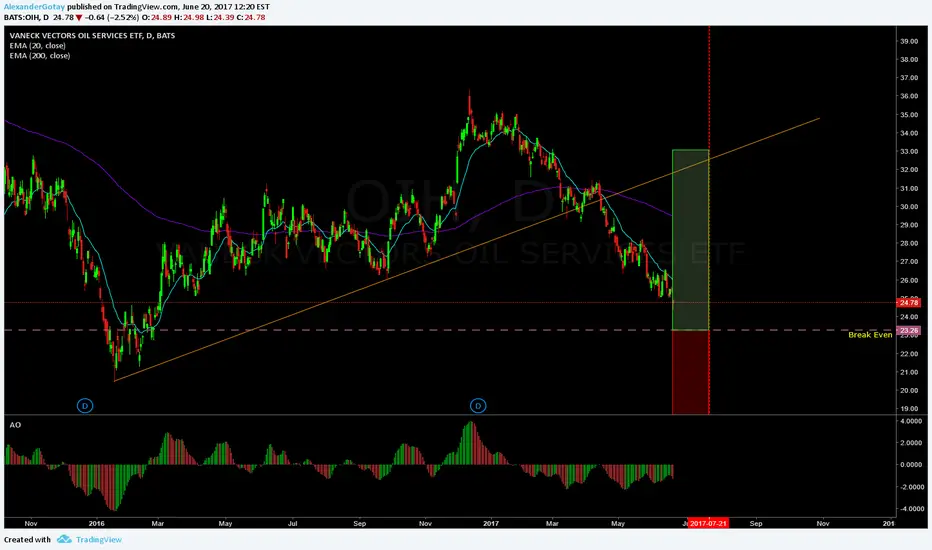The image size is (932, 550).
Task: Click the 24.78 current price tag
Action: pos(908,303)
